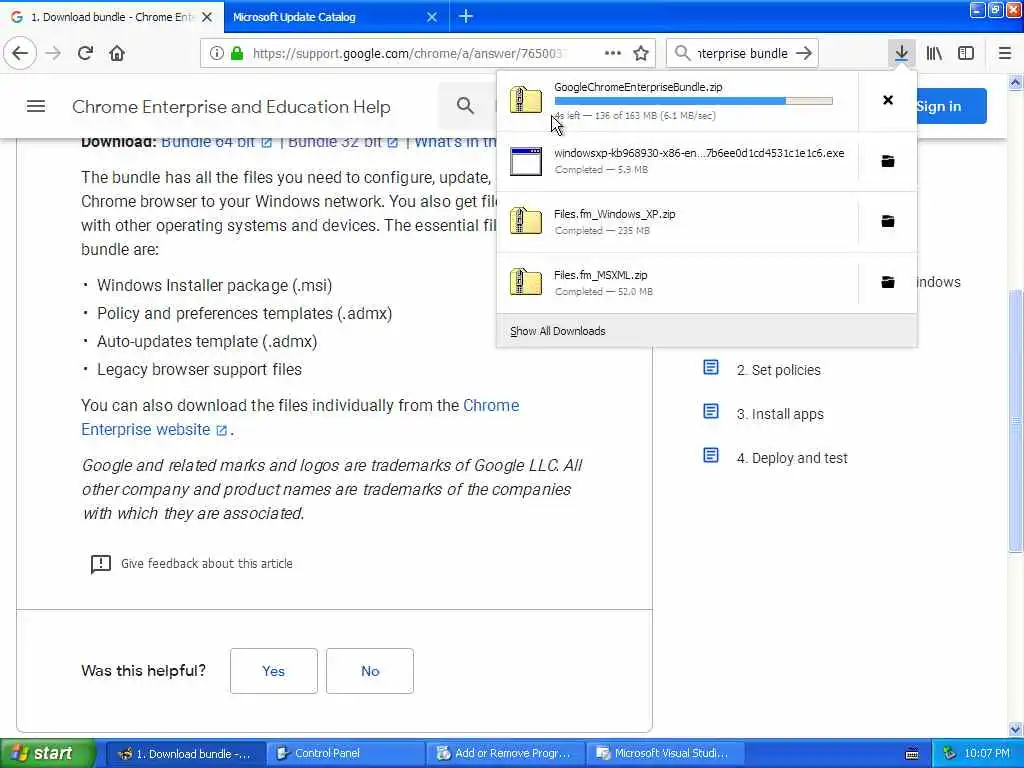This screenshot has height=768, width=1024.
Task: Click into the URL address field
Action: click(x=408, y=53)
